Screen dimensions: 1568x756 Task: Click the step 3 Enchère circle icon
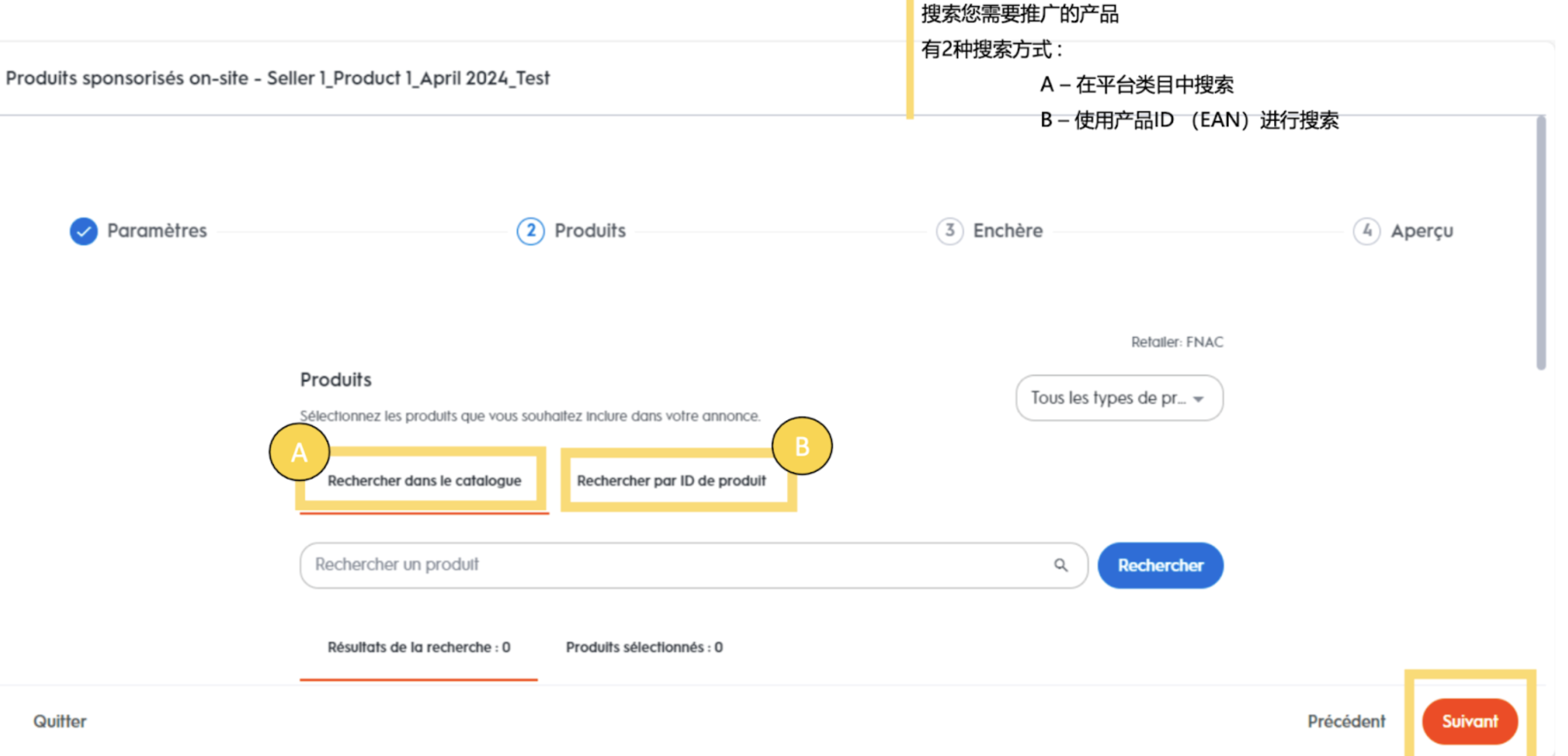(x=949, y=231)
